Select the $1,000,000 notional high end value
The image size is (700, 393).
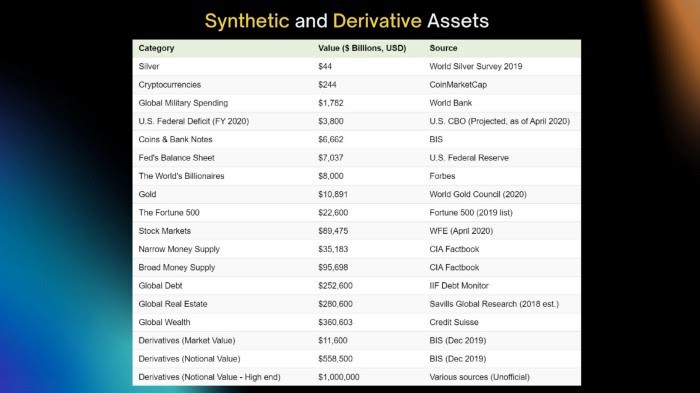tap(339, 377)
